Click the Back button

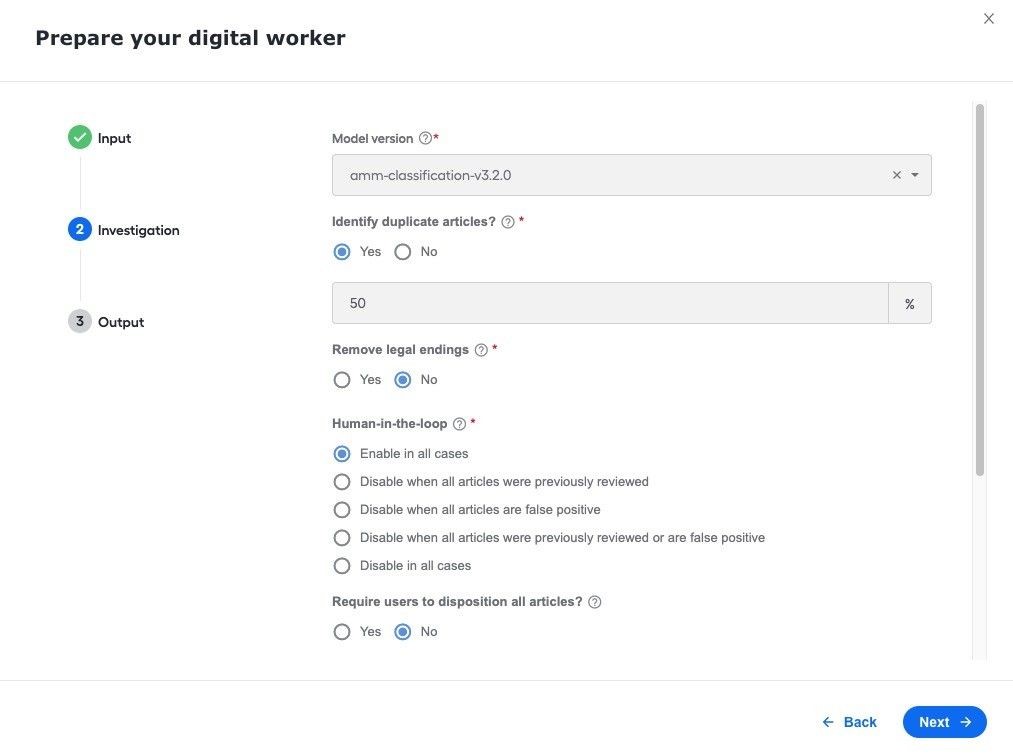[x=849, y=722]
